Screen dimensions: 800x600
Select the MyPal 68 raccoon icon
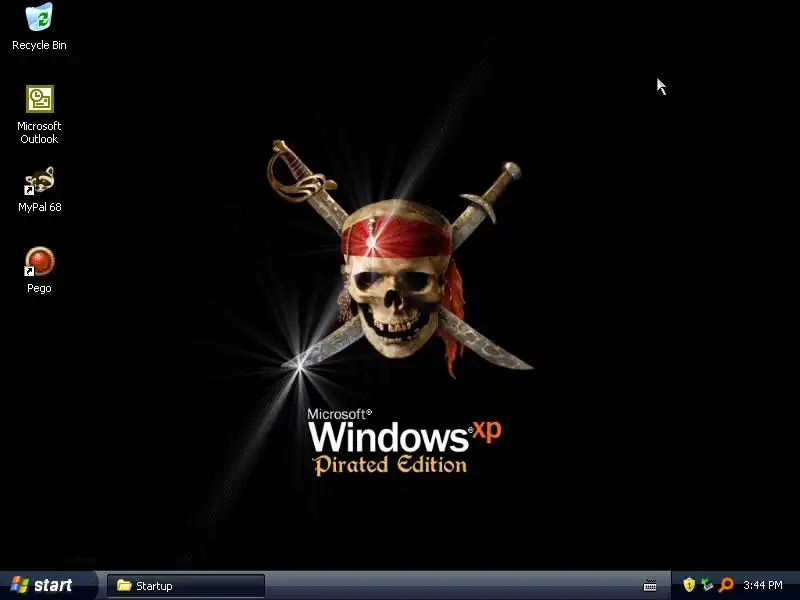click(39, 181)
